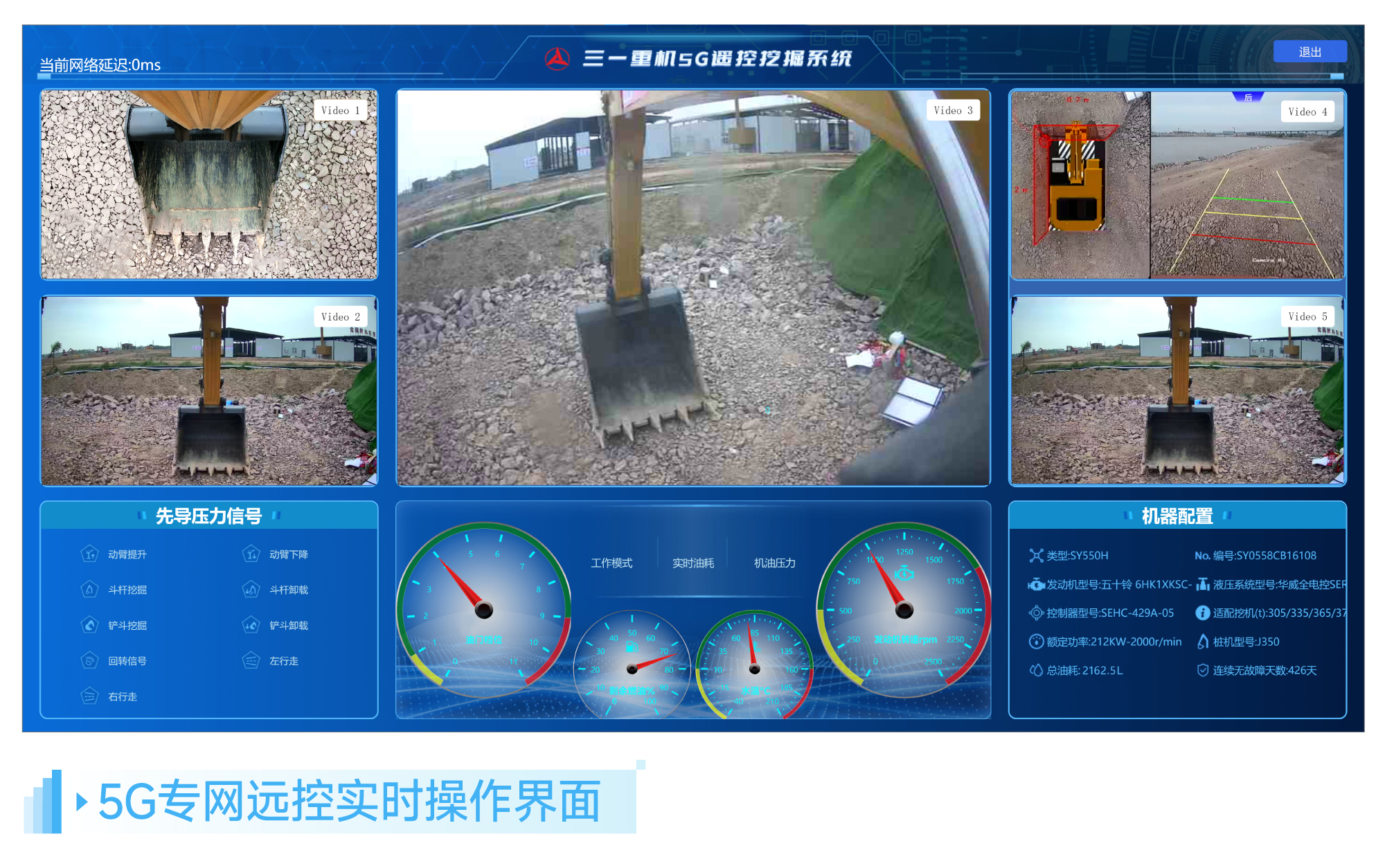Click the engine speed rpm gauge
Image resolution: width=1385 pixels, height=868 pixels.
[904, 609]
